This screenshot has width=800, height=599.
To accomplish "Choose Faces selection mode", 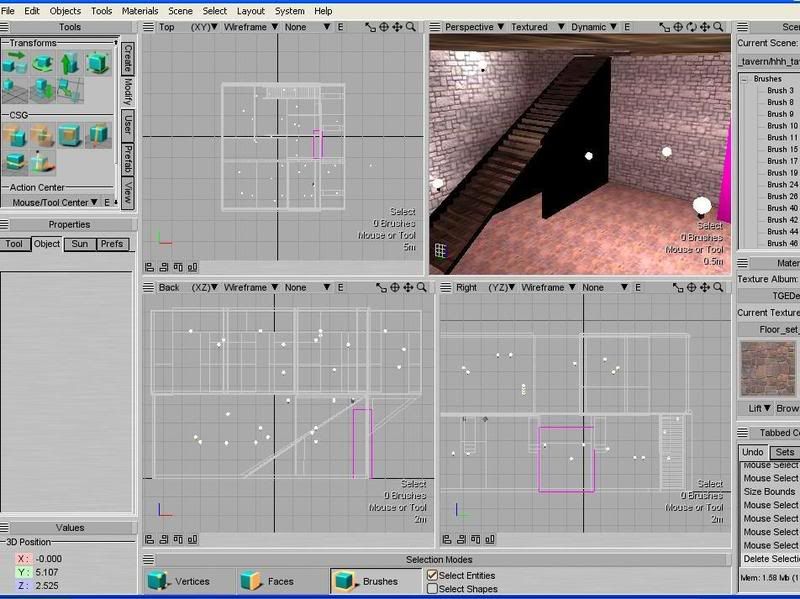I will point(275,581).
